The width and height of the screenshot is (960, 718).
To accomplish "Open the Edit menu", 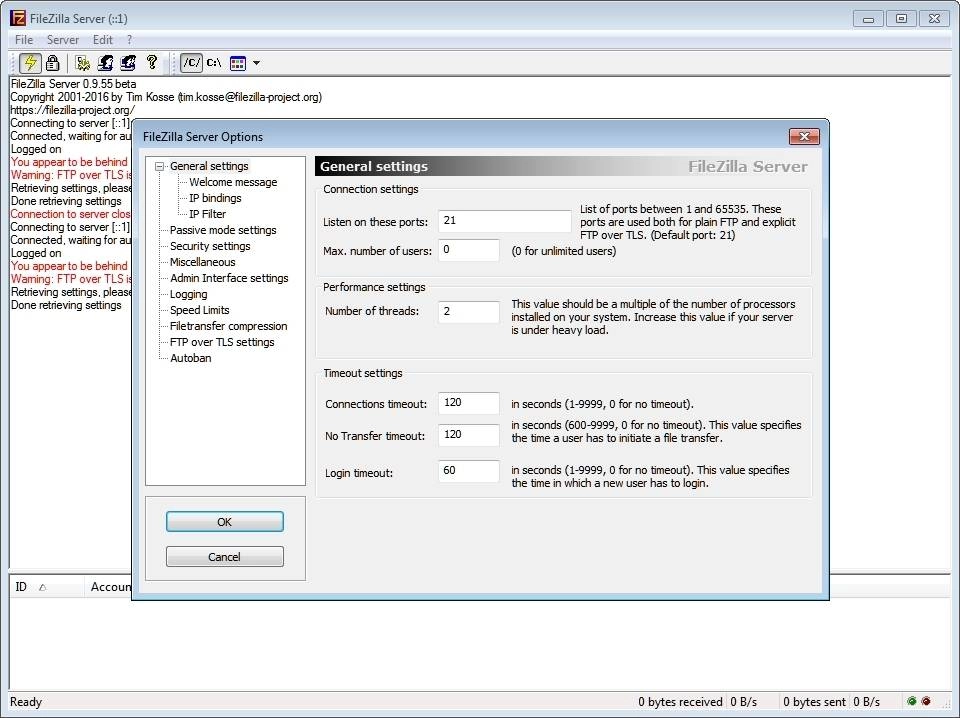I will (102, 40).
